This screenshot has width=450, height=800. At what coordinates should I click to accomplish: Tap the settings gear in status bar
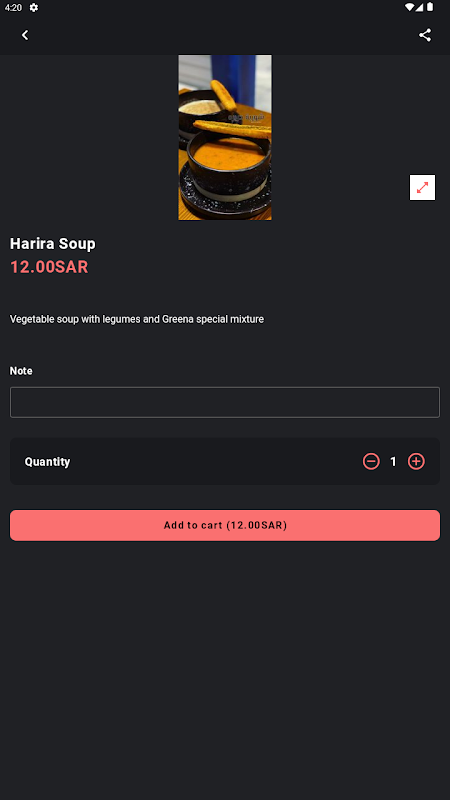[x=34, y=8]
